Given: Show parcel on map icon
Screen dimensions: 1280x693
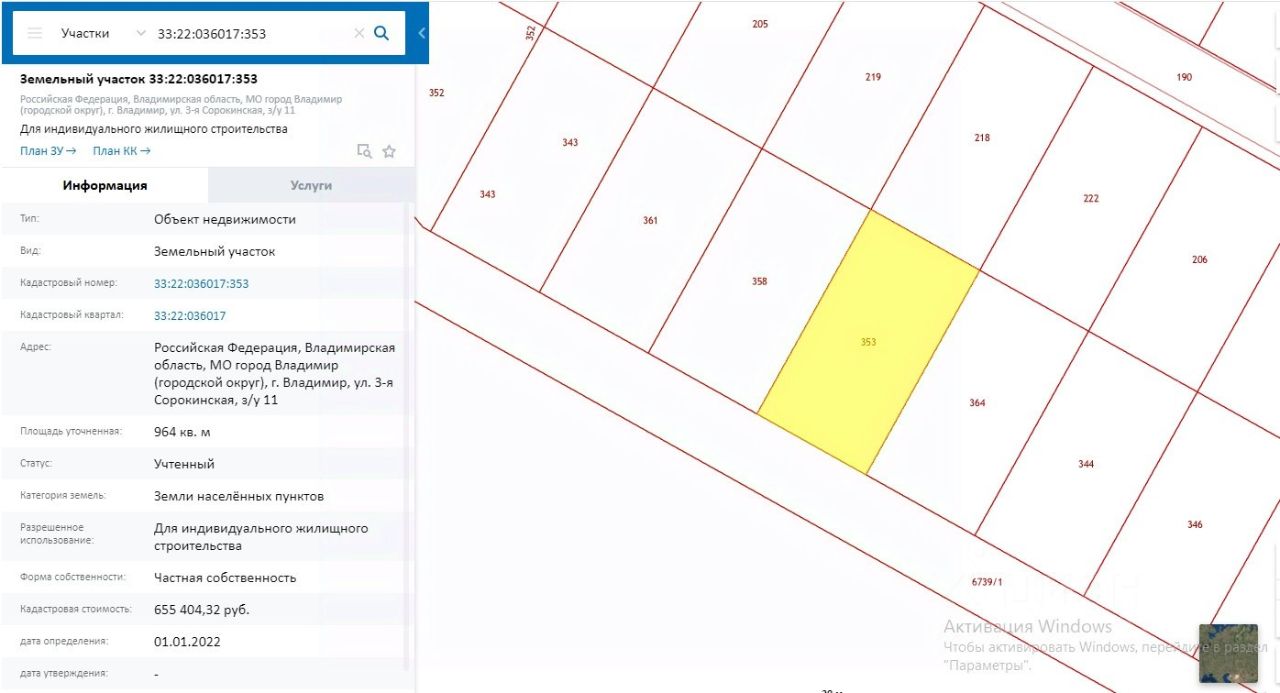Looking at the screenshot, I should click(365, 151).
